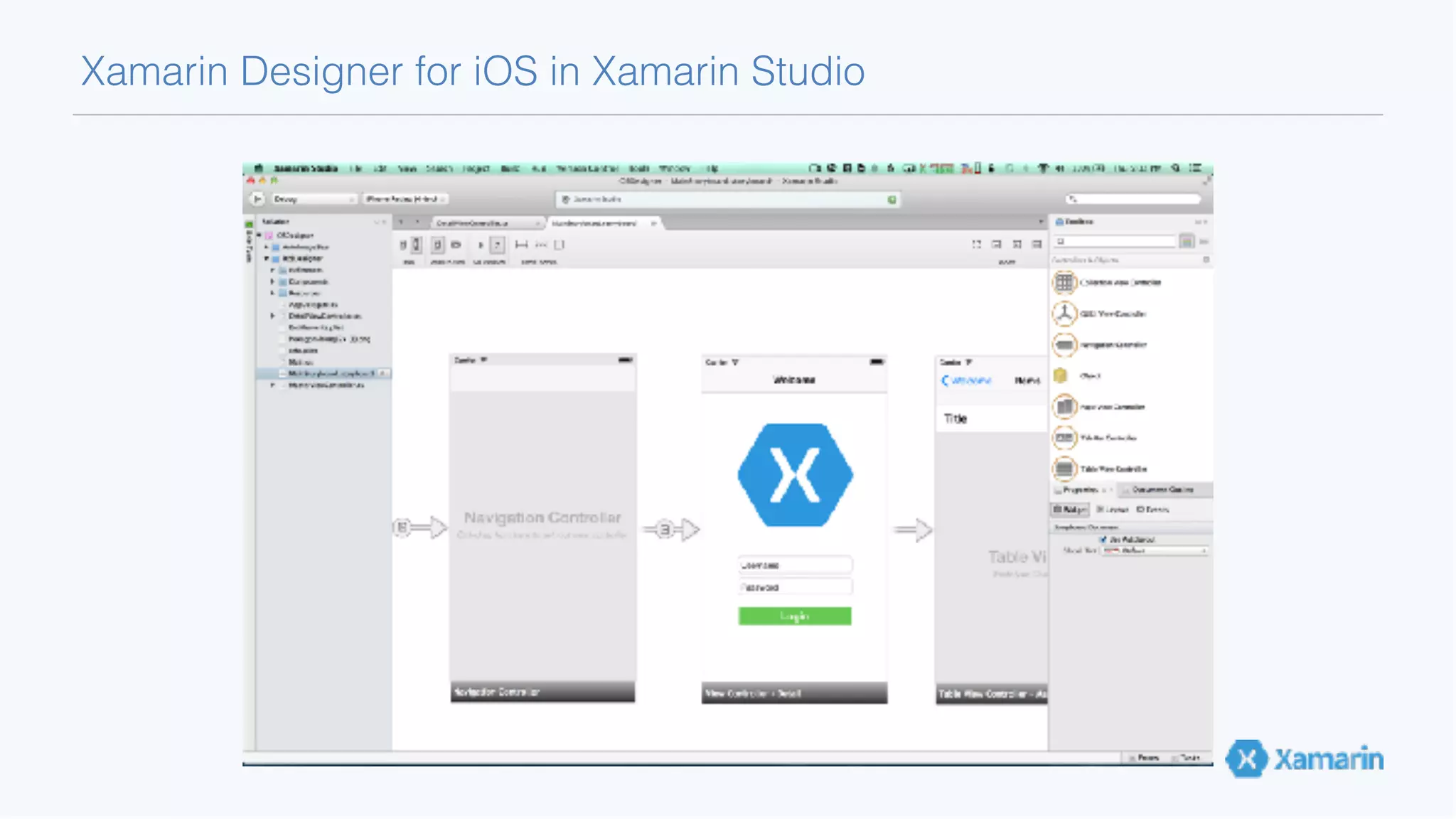Select the Events properties tab
The height and width of the screenshot is (819, 1456).
1153,510
